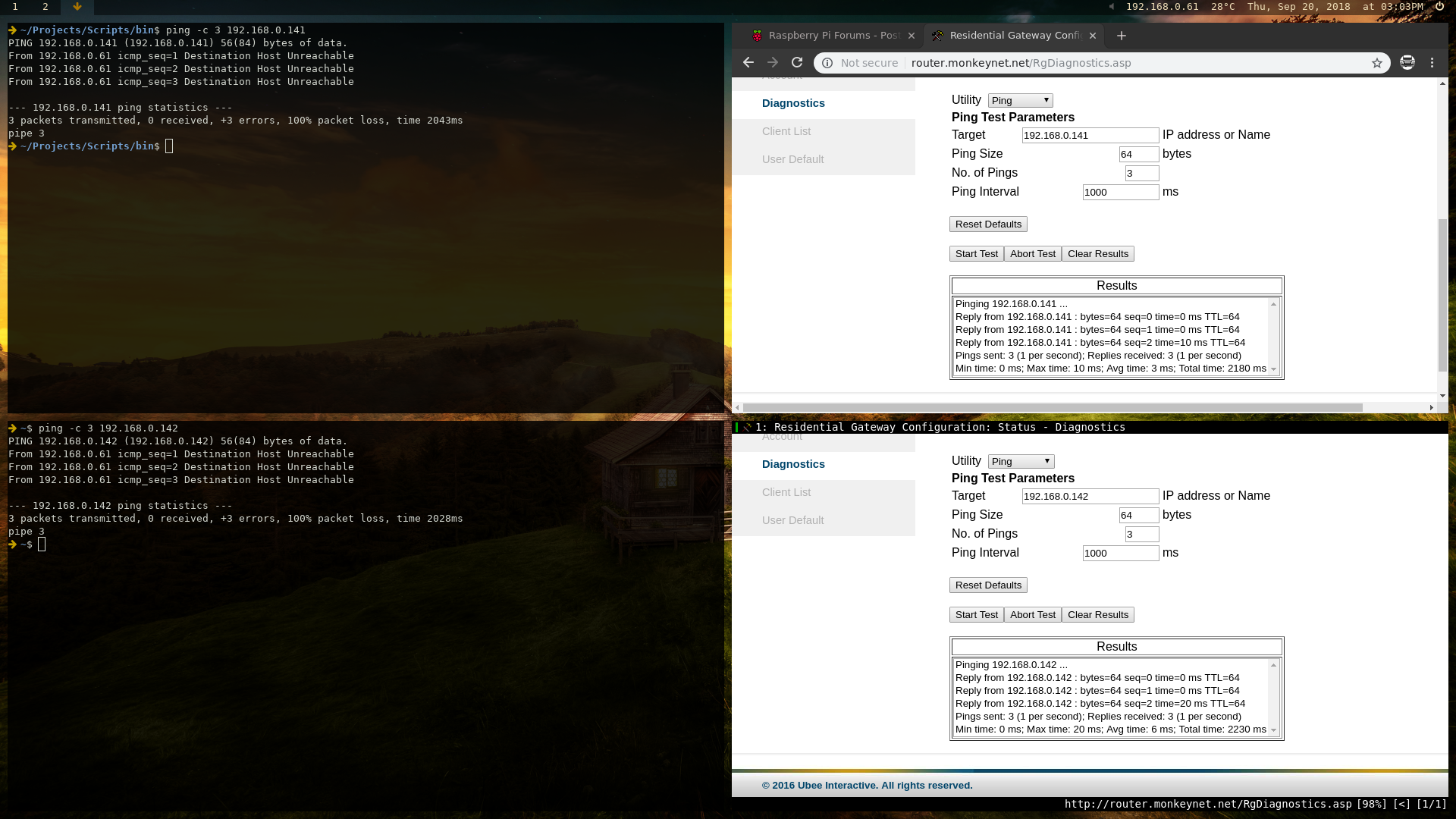Open Utility dropdown in lower browser window
Screen dimensions: 1456x819
coord(1021,462)
